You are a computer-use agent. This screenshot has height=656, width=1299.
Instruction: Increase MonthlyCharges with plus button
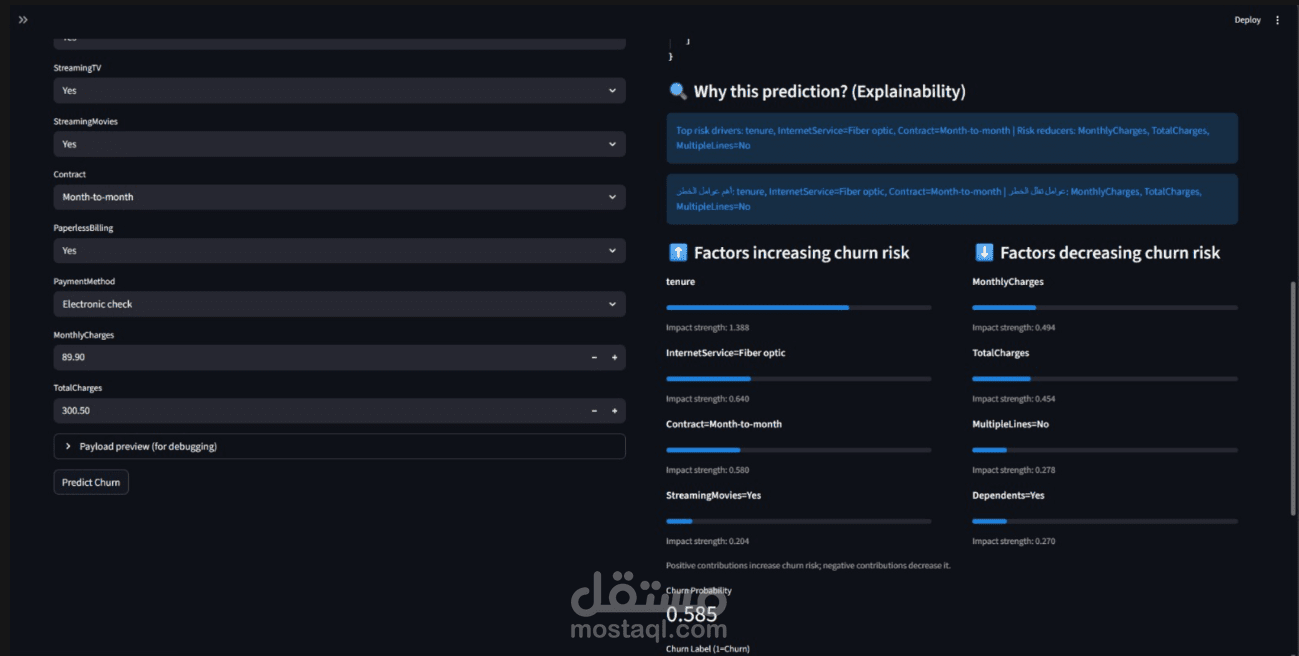pyautogui.click(x=614, y=357)
